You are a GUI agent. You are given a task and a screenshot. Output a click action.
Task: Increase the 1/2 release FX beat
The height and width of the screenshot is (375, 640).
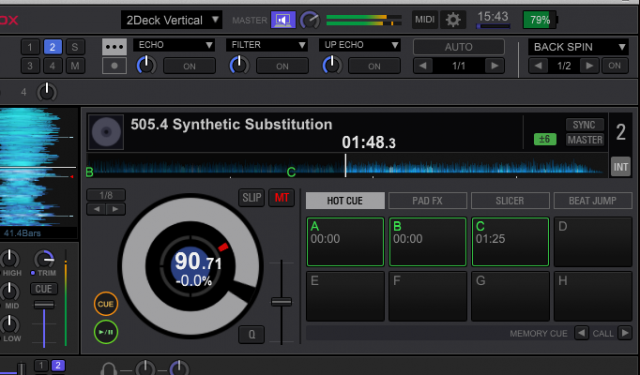point(589,66)
